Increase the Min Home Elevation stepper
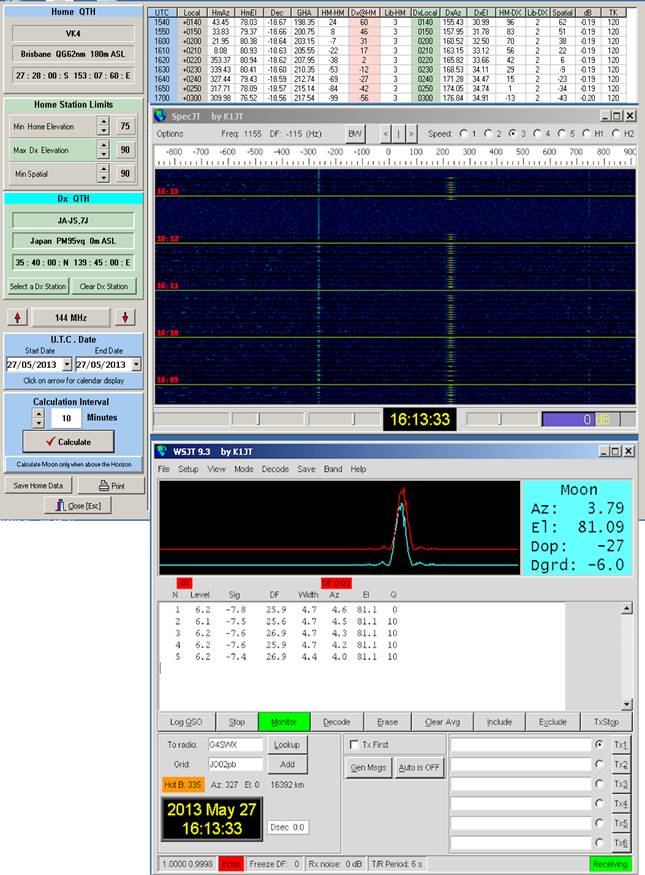Screen dimensions: 645x875 click(x=102, y=120)
